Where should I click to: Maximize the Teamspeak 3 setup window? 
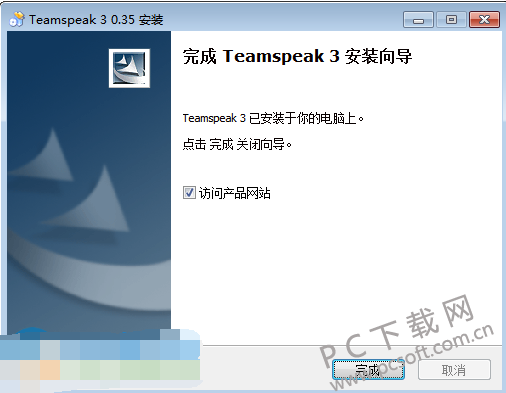[x=451, y=20]
